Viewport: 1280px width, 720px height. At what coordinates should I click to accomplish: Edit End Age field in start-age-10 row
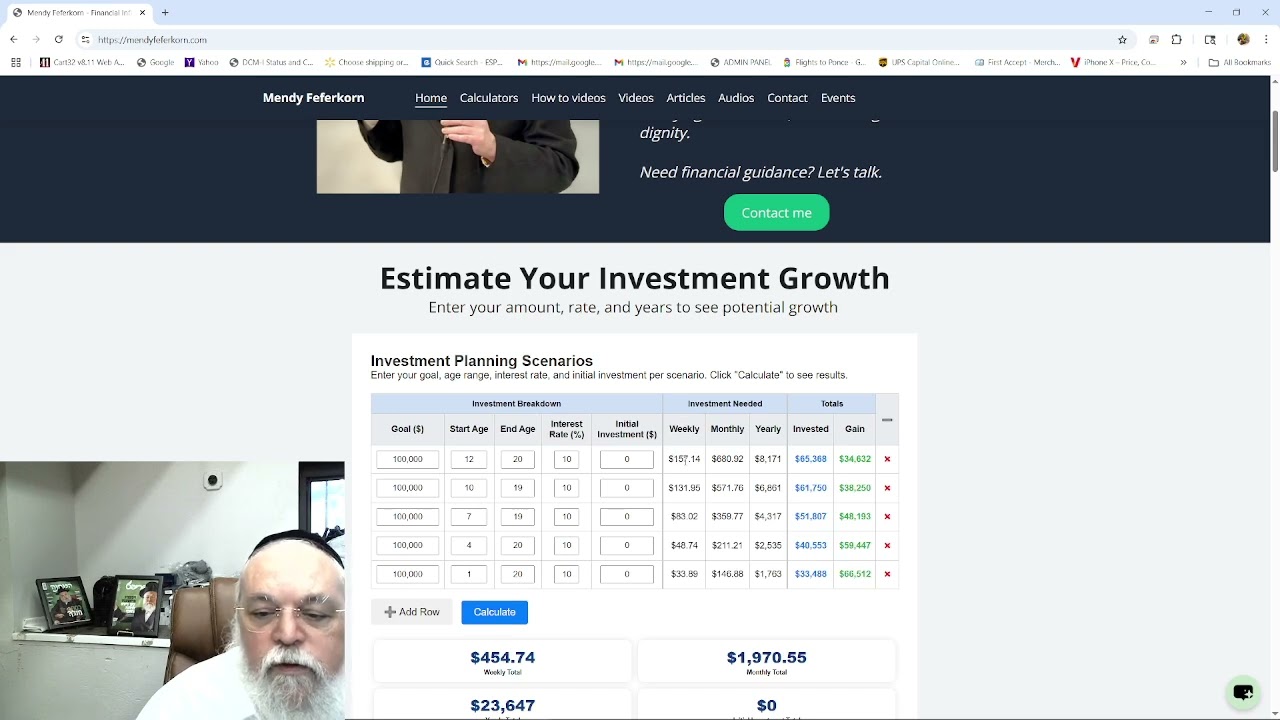pyautogui.click(x=518, y=488)
